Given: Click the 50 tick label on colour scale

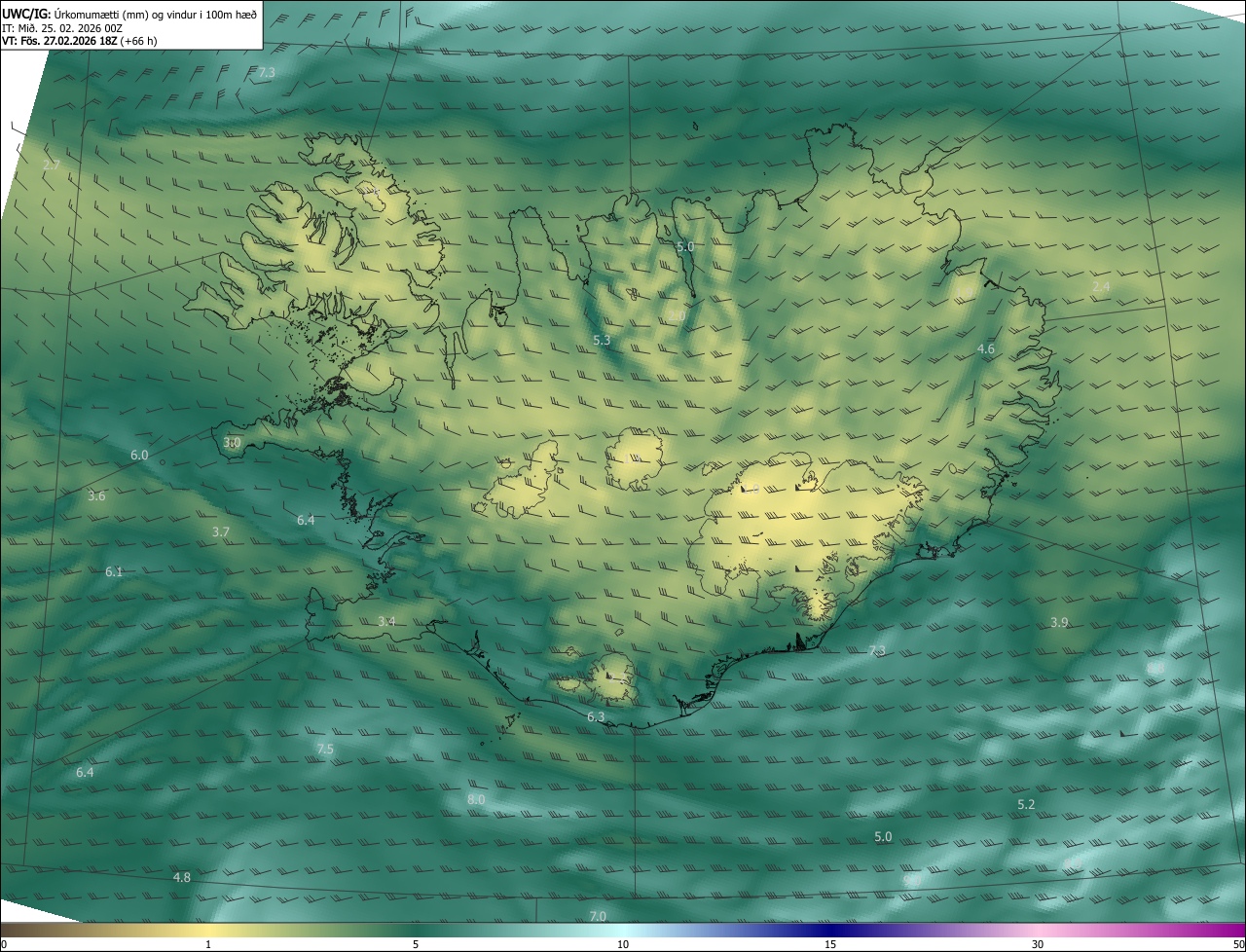Looking at the screenshot, I should coord(1237,944).
